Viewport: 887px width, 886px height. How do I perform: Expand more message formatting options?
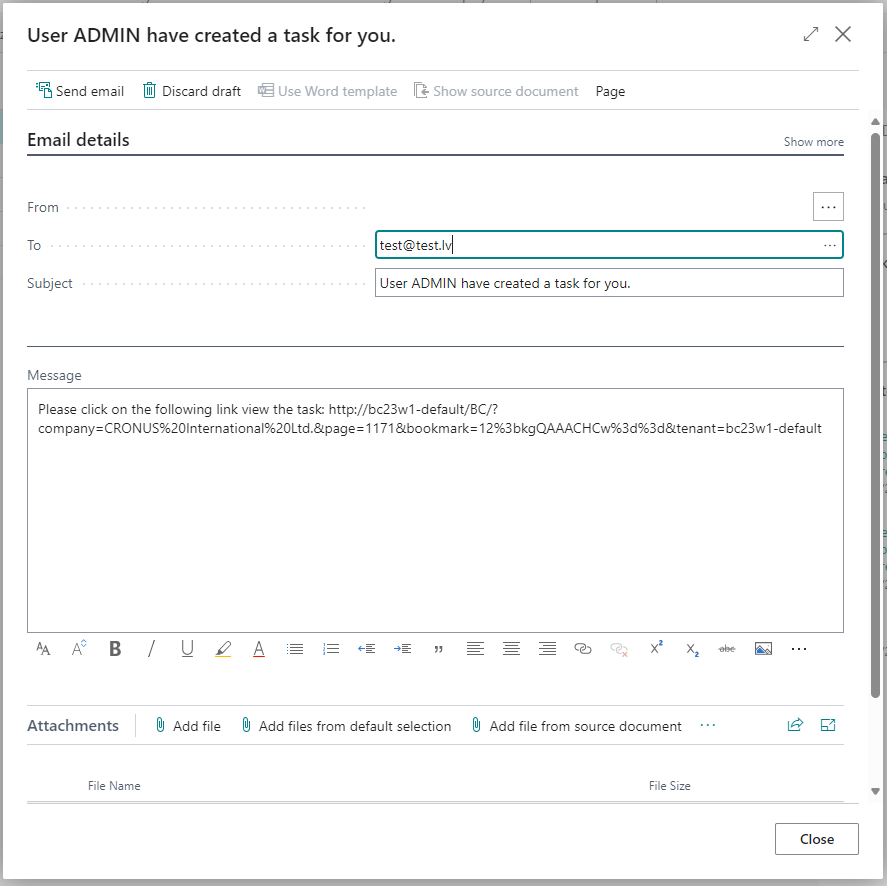coord(799,649)
